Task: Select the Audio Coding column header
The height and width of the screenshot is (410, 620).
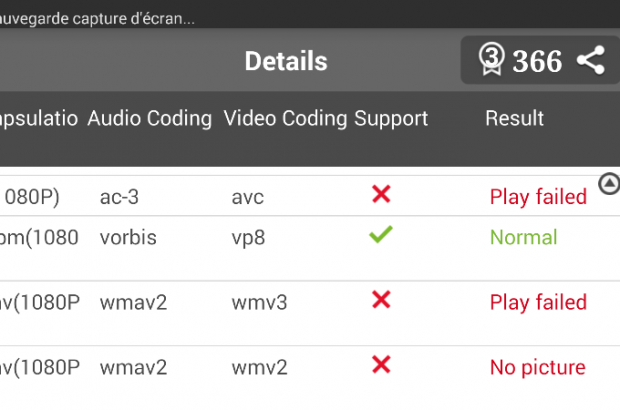Action: click(150, 118)
